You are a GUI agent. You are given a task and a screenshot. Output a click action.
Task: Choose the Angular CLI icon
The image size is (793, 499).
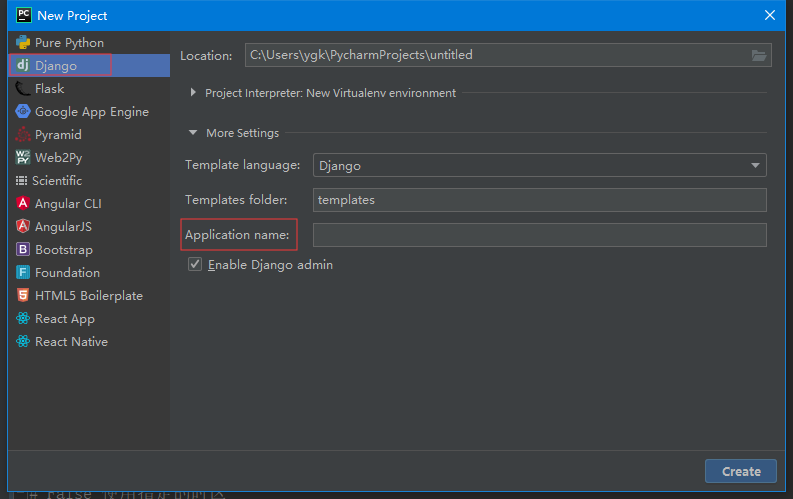pyautogui.click(x=23, y=204)
